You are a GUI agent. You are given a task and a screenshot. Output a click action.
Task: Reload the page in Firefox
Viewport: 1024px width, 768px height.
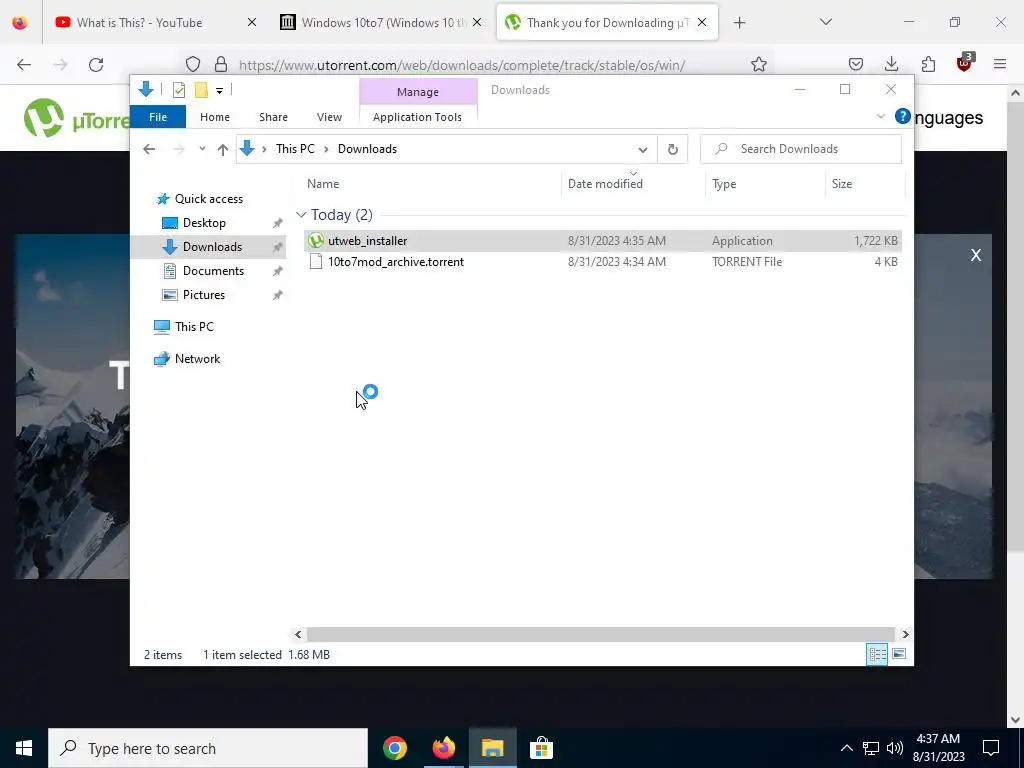tap(96, 65)
